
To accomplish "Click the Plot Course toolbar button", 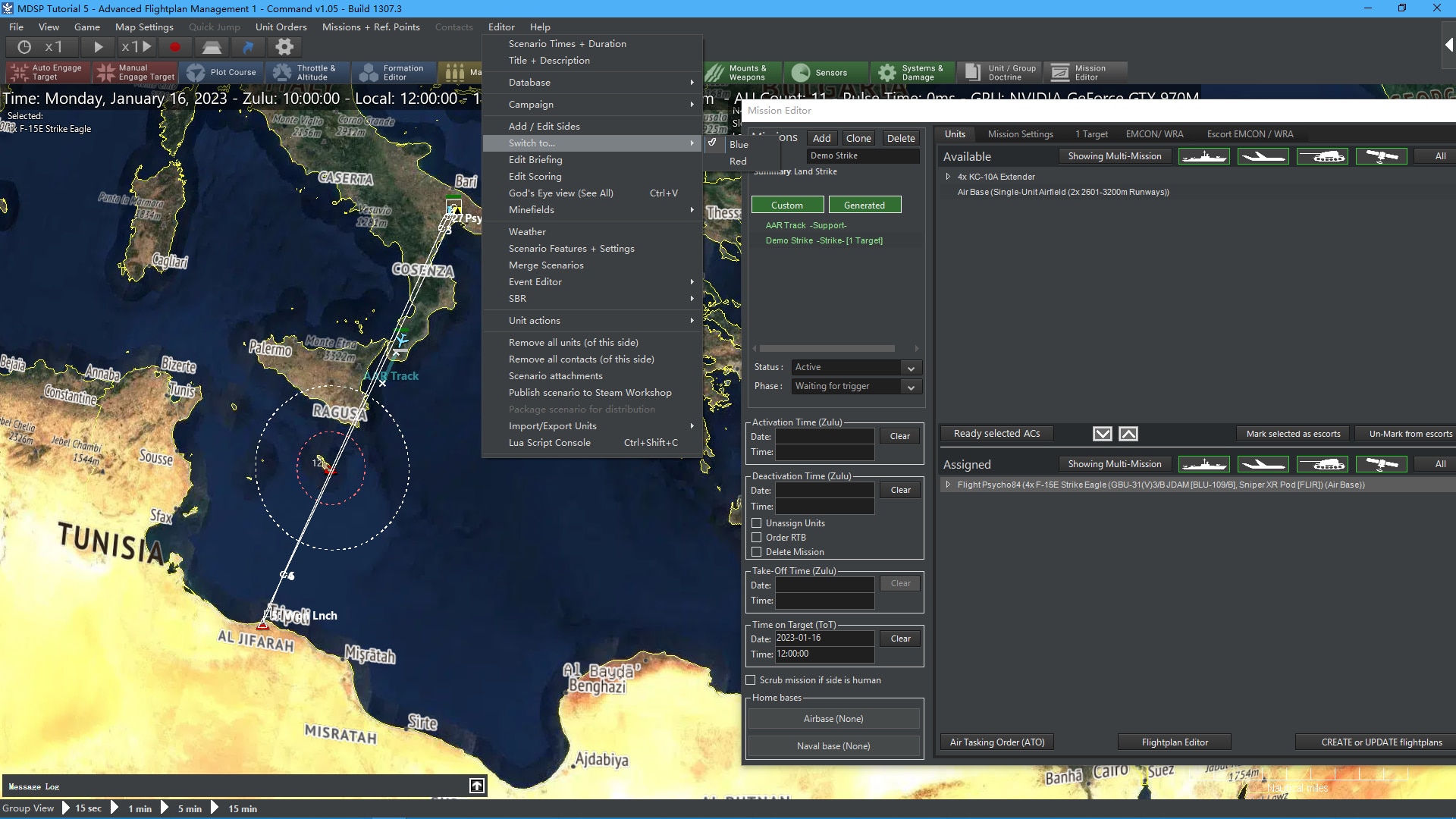I will pos(223,72).
